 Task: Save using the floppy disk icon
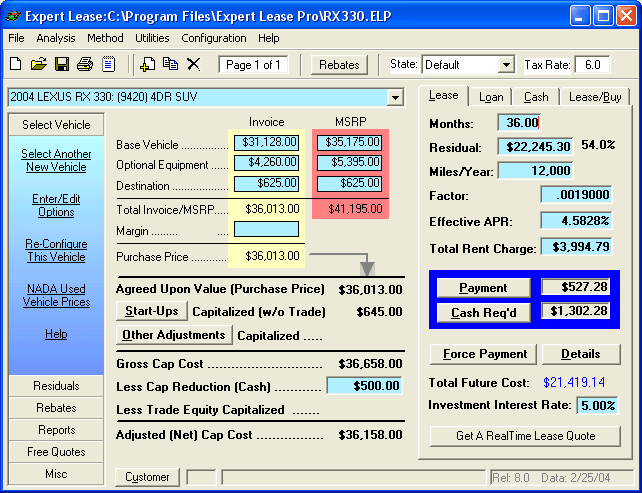pos(62,64)
